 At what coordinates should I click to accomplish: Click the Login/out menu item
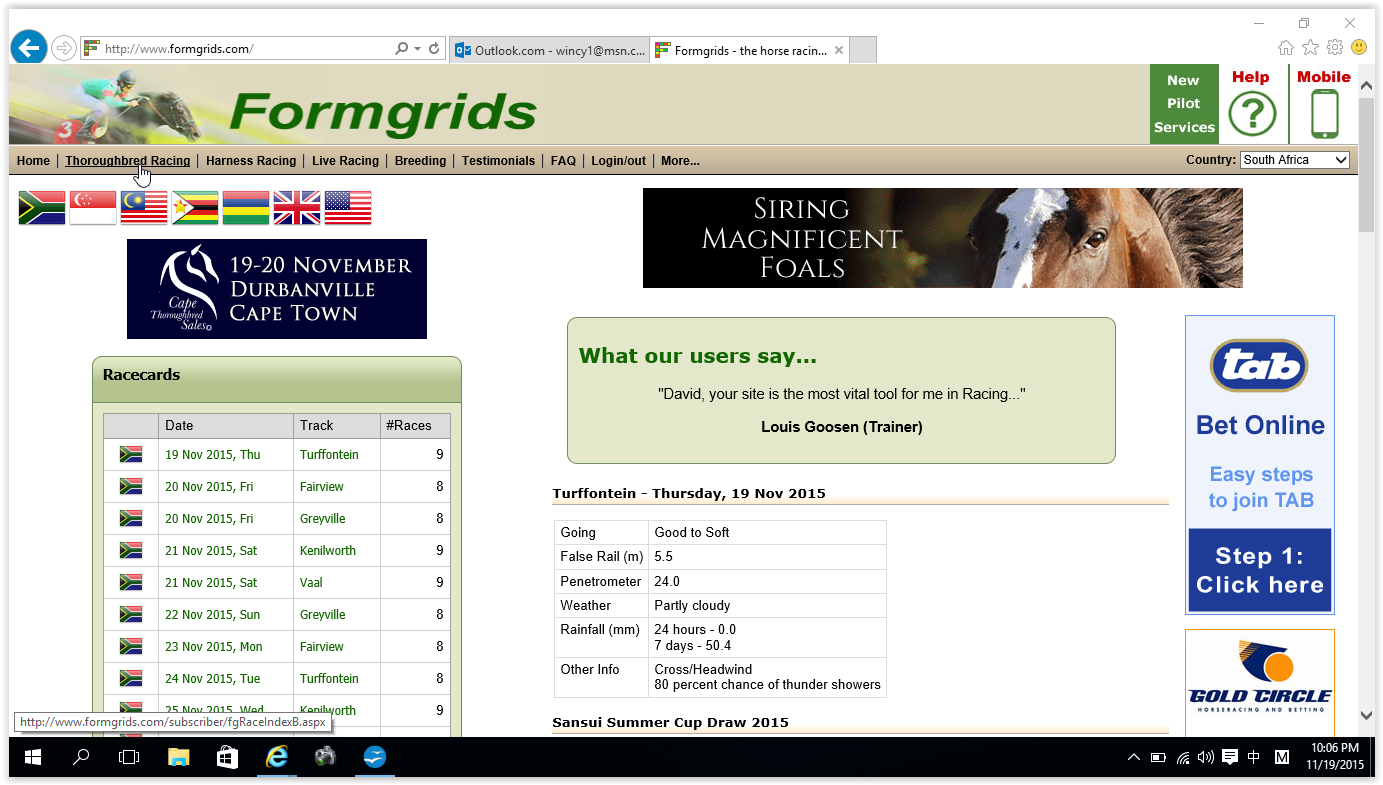coord(618,161)
